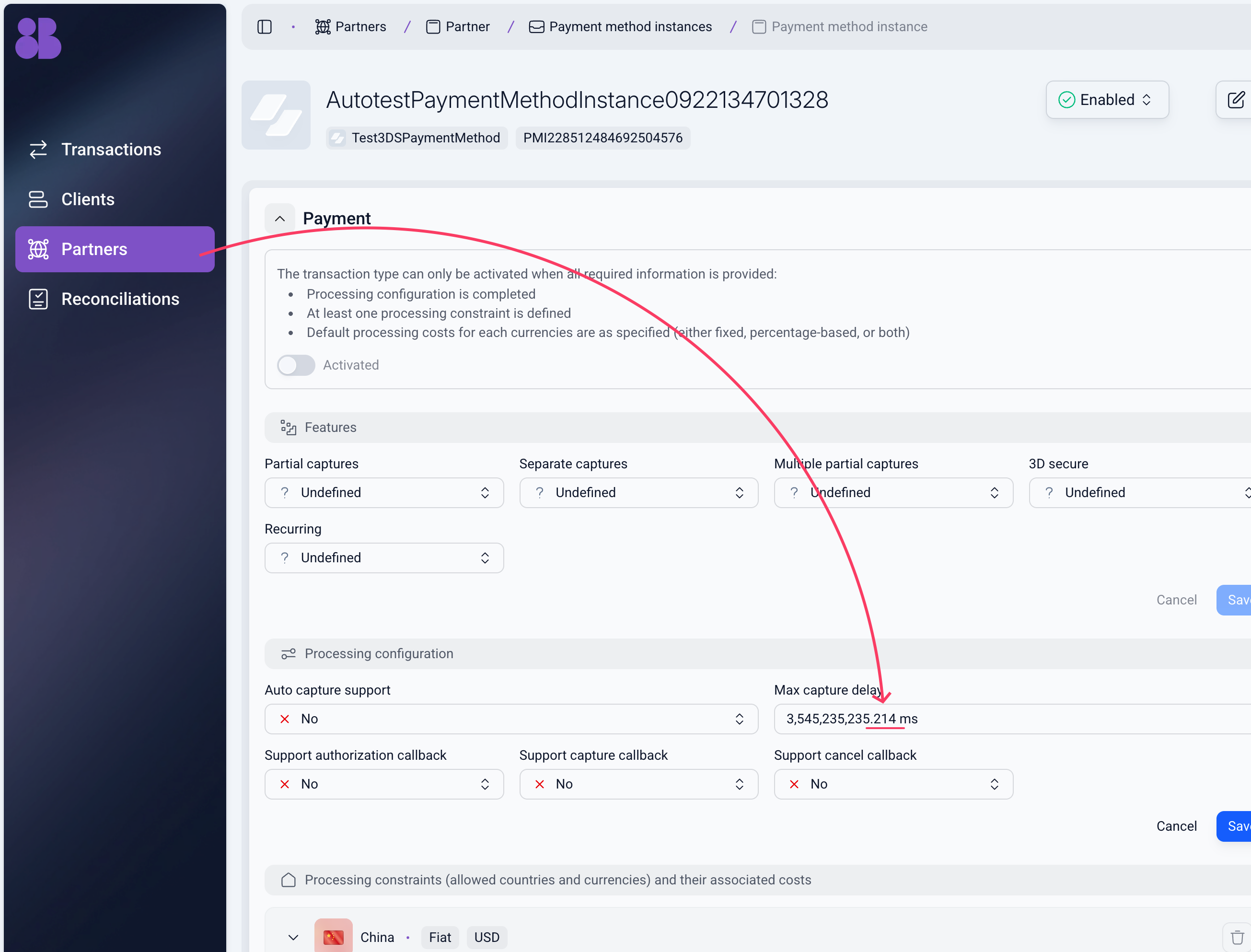Open the Enabled status dropdown

click(1107, 100)
